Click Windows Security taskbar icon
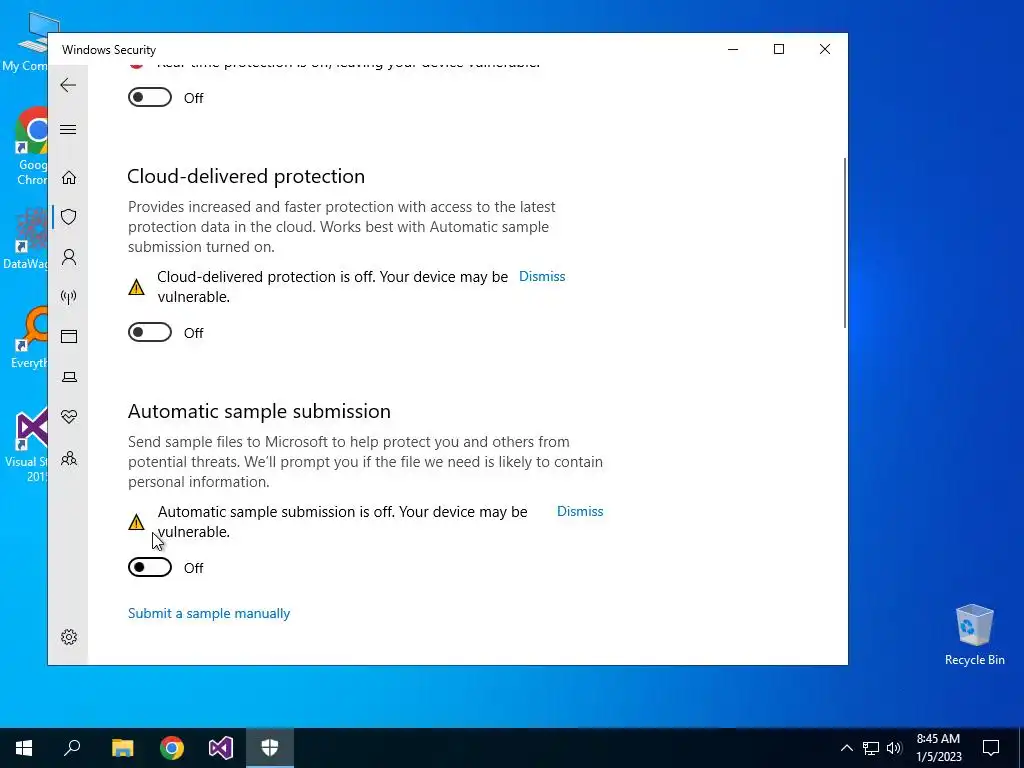Viewport: 1024px width, 768px height. click(x=270, y=748)
